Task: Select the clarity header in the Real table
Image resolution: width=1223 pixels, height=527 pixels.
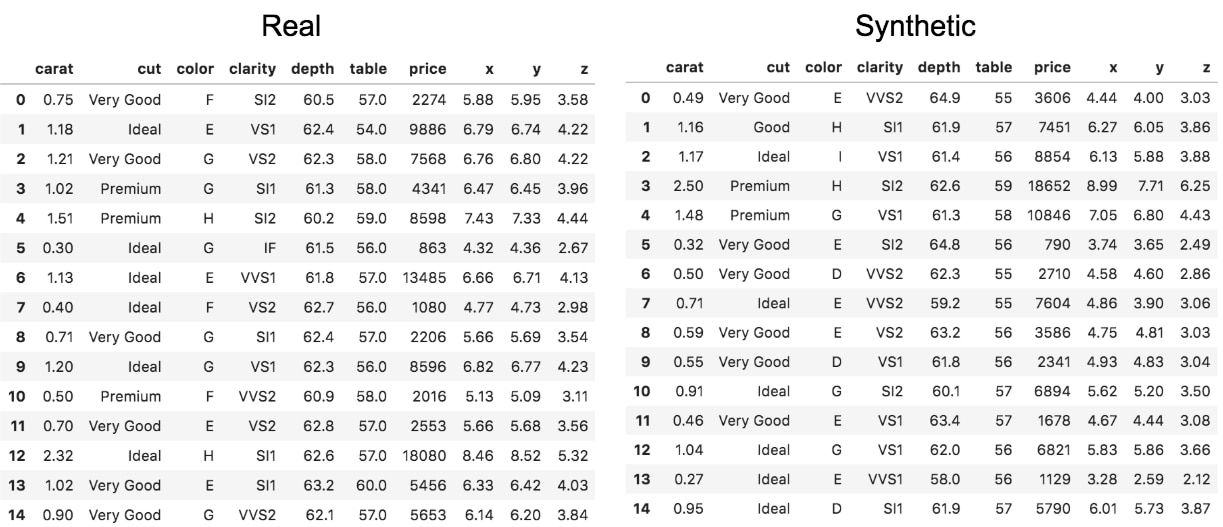Action: click(251, 70)
